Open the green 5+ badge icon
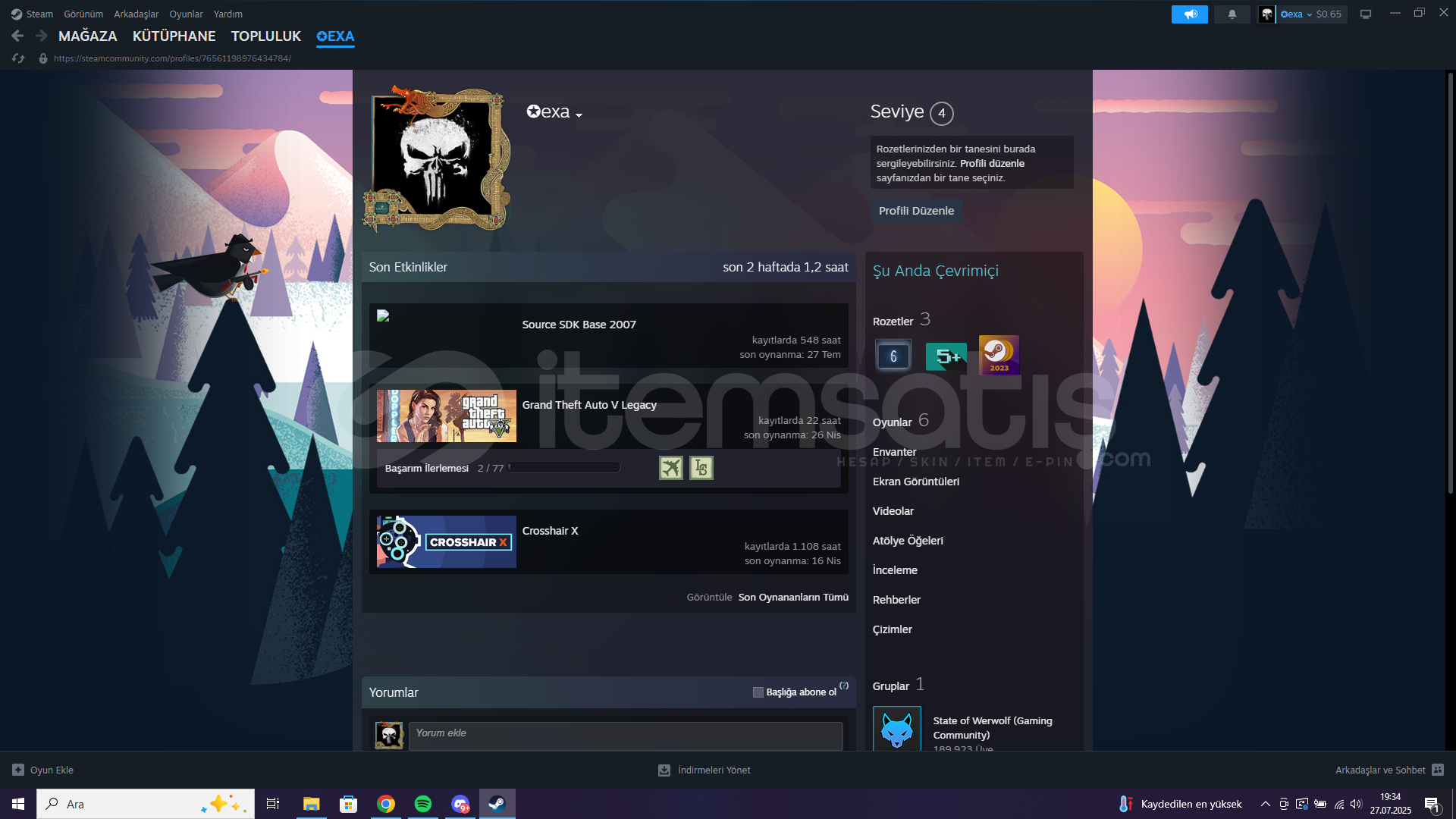The width and height of the screenshot is (1456, 819). coord(946,356)
